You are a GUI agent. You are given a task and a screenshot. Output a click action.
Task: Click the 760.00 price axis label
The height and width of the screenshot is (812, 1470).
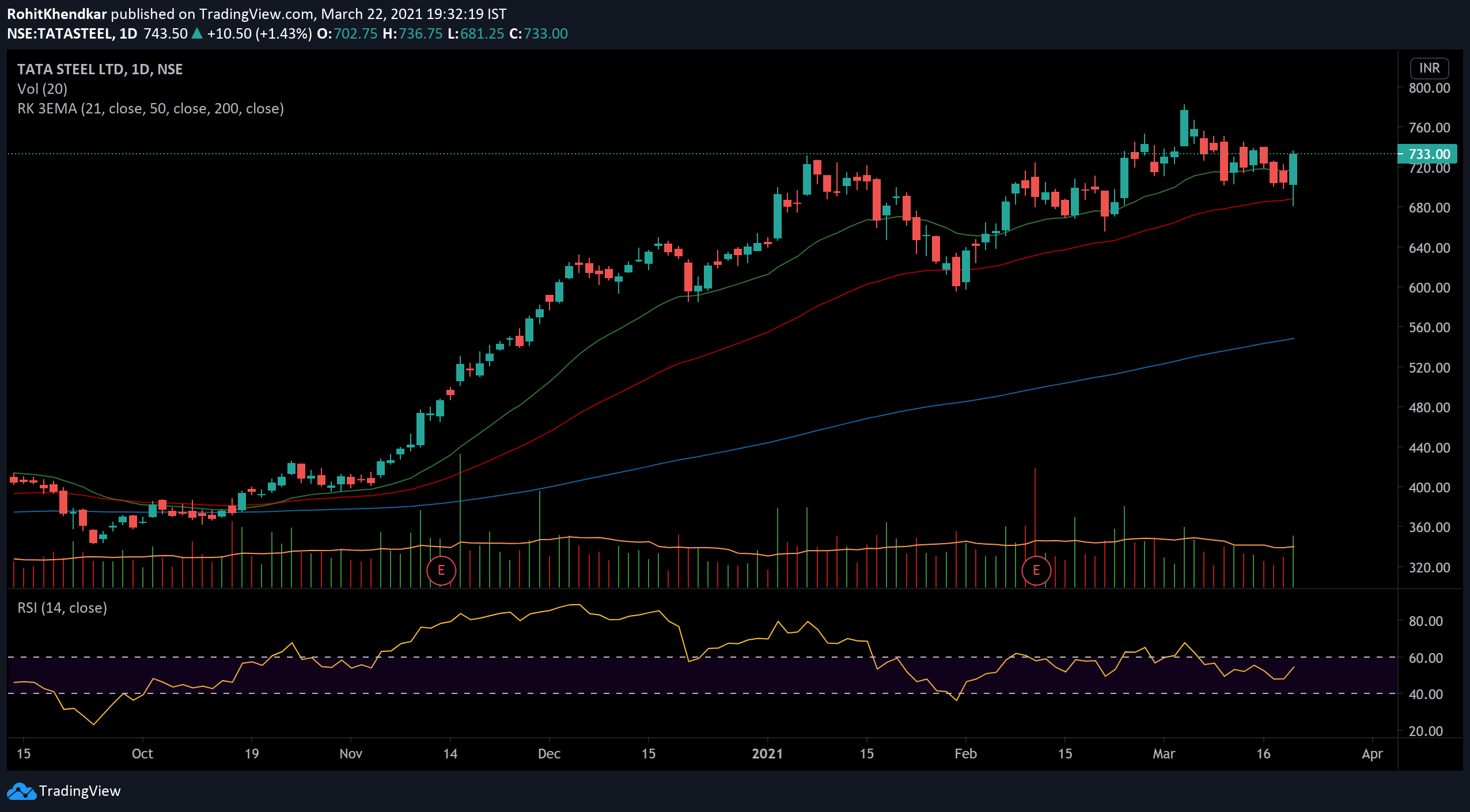[x=1429, y=128]
